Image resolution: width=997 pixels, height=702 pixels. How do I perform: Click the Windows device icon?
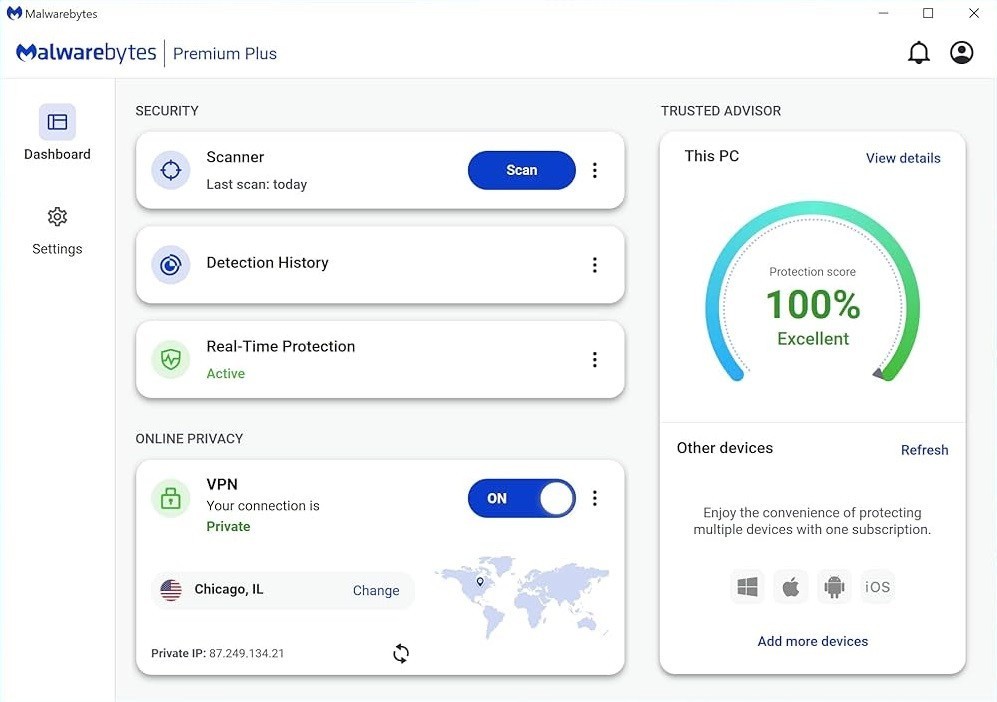click(747, 586)
